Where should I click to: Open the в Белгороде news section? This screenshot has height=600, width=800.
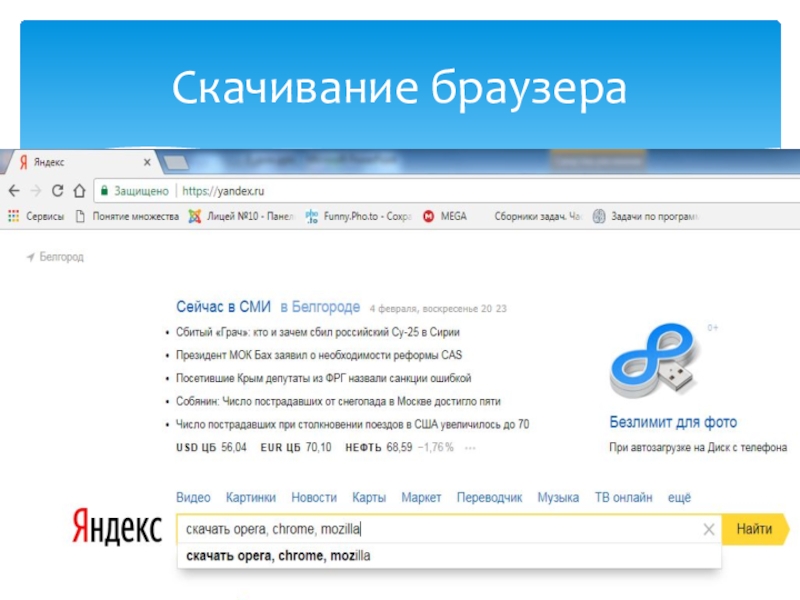(x=320, y=307)
